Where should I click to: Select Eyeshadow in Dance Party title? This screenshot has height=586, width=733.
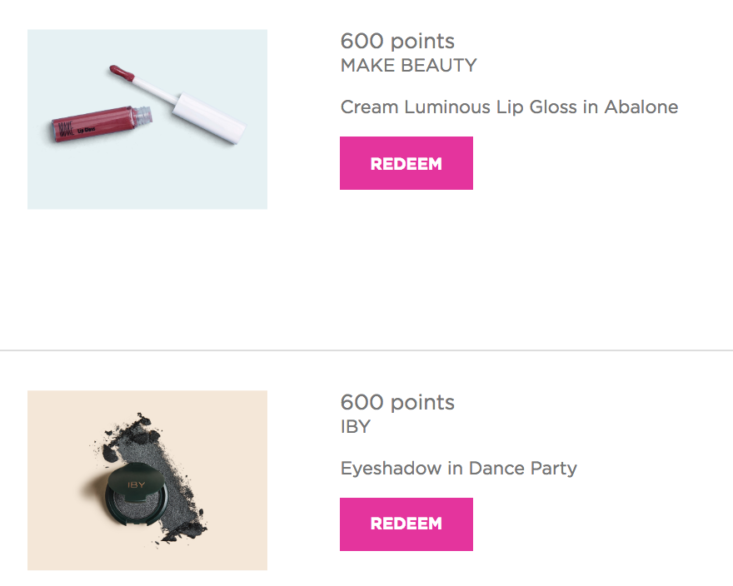(459, 468)
